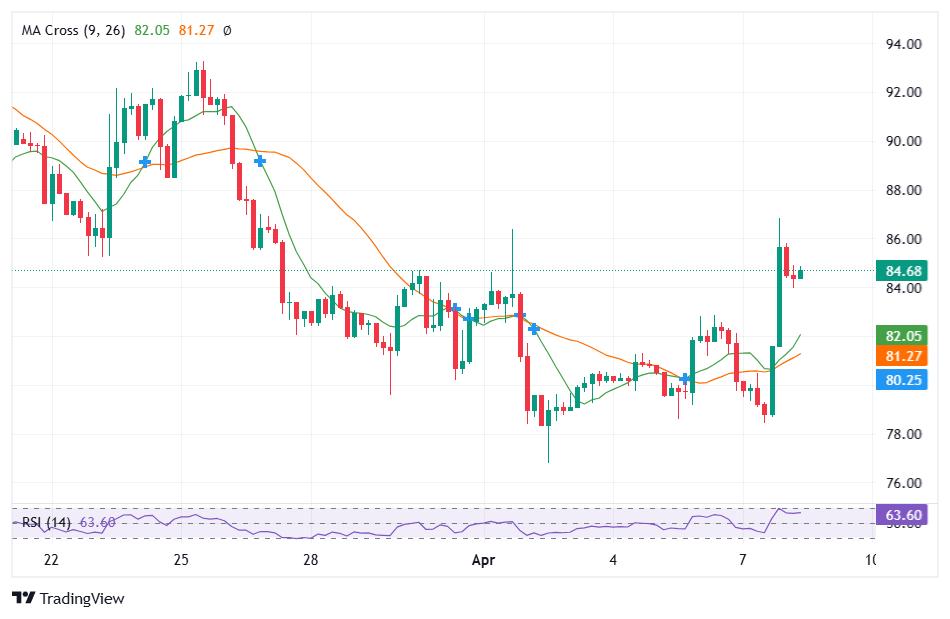The image size is (950, 619).
Task: Click the orange 81.27 price axis tag
Action: 900,357
